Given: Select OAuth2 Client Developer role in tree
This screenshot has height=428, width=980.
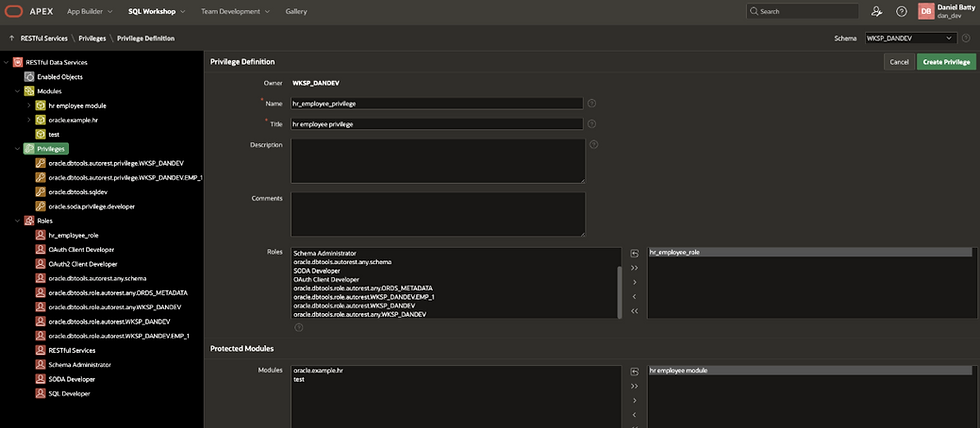Looking at the screenshot, I should (82, 264).
